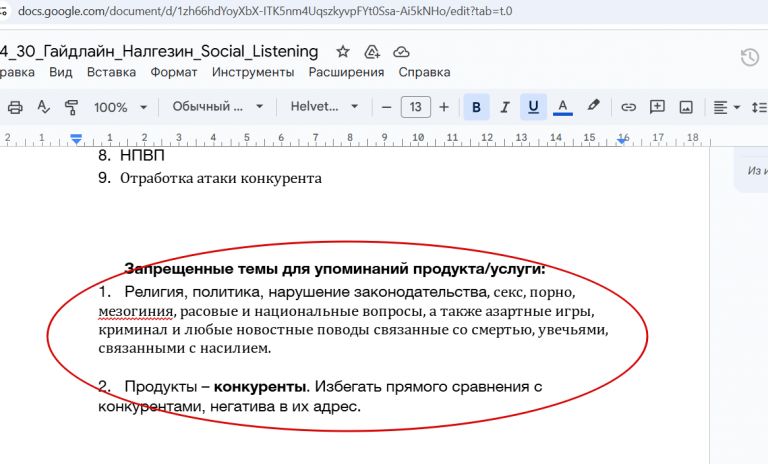Open the Формат menu
This screenshot has width=768, height=464.
tap(173, 73)
